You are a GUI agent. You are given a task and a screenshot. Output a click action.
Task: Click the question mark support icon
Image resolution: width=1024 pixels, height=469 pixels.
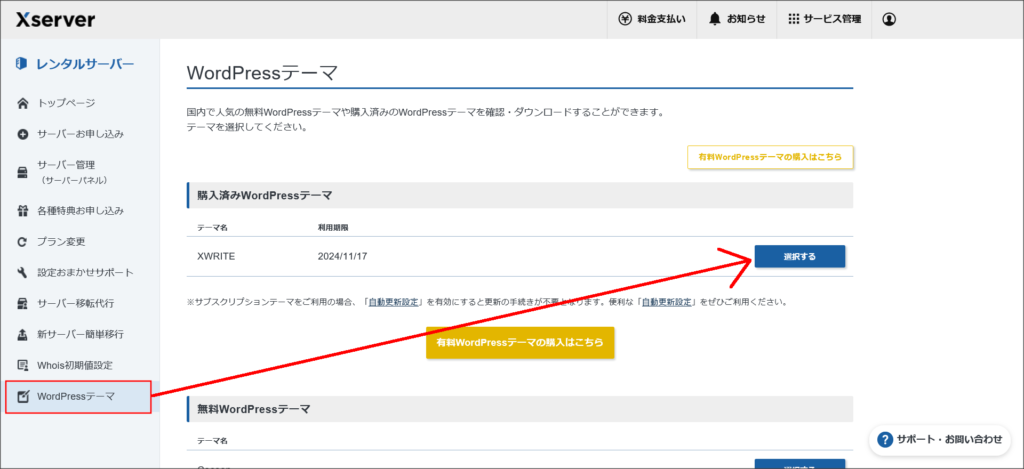coord(885,440)
